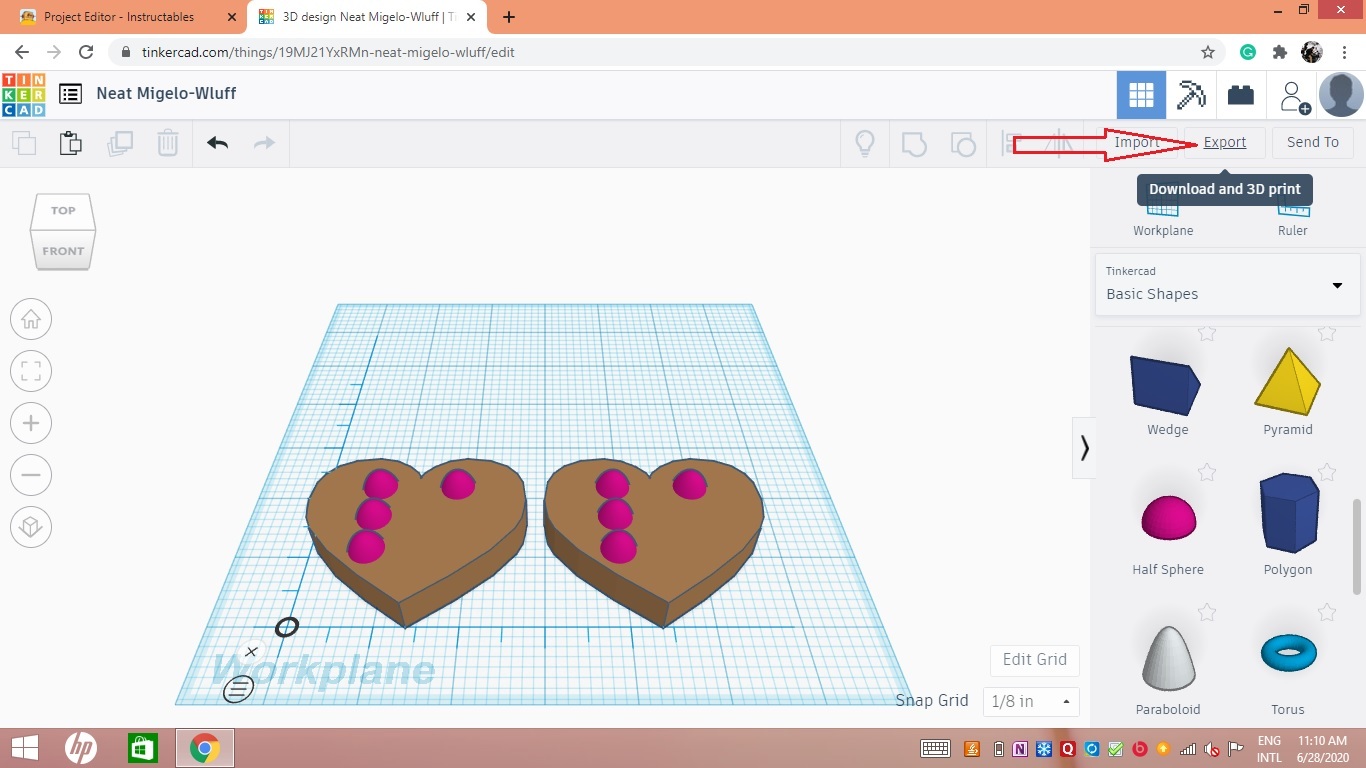
Task: Click the Copy icon in the toolbar
Action: pos(24,143)
